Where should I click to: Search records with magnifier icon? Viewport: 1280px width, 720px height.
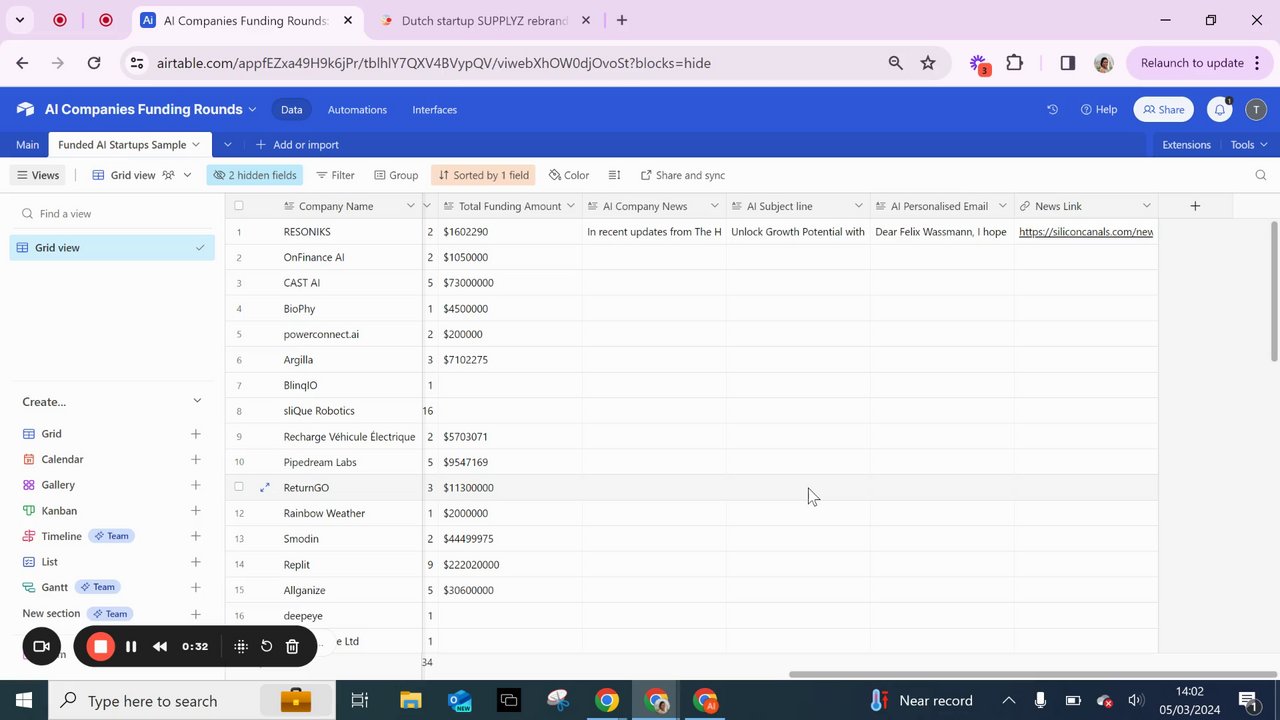coord(1260,175)
